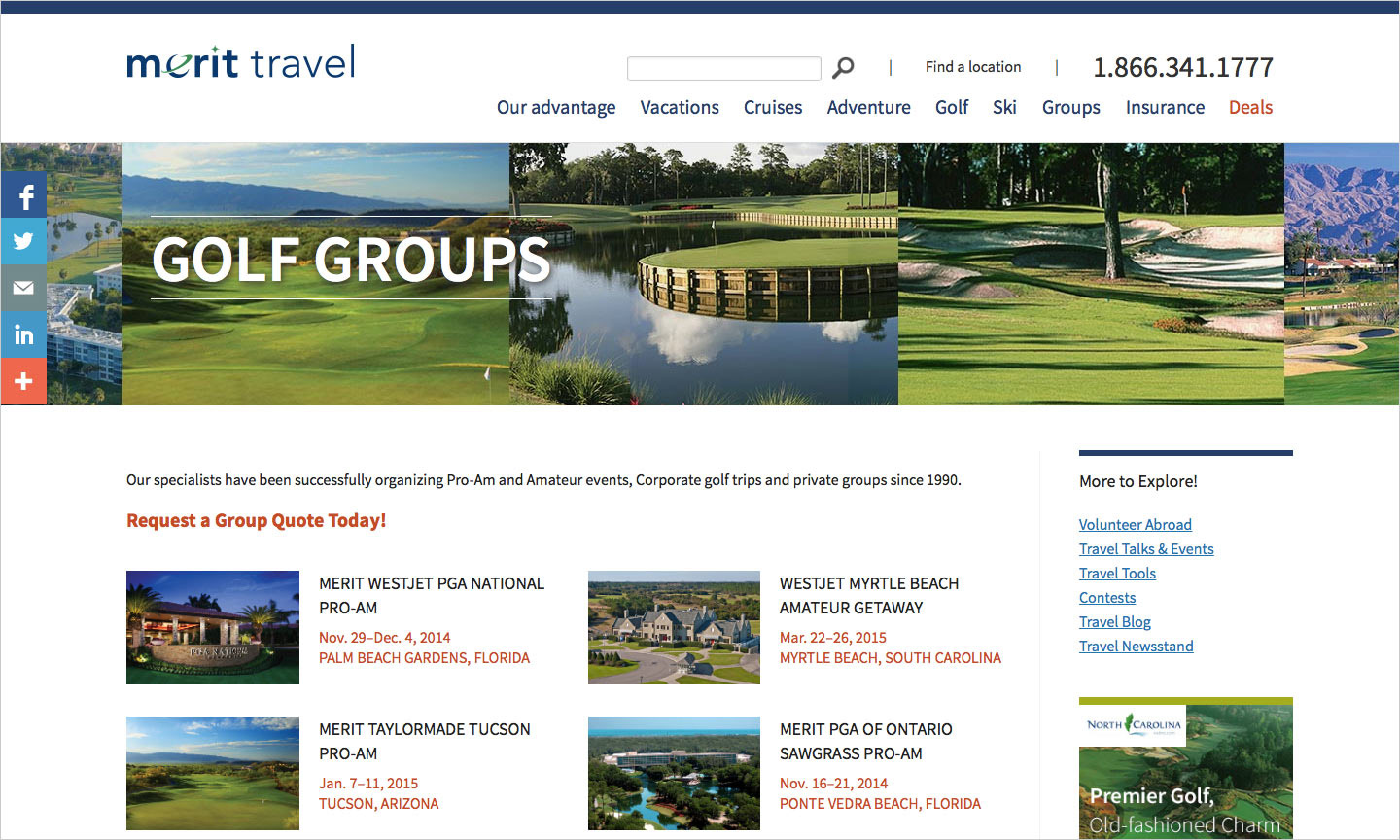
Task: Open Ski menu item
Action: pyautogui.click(x=1004, y=108)
